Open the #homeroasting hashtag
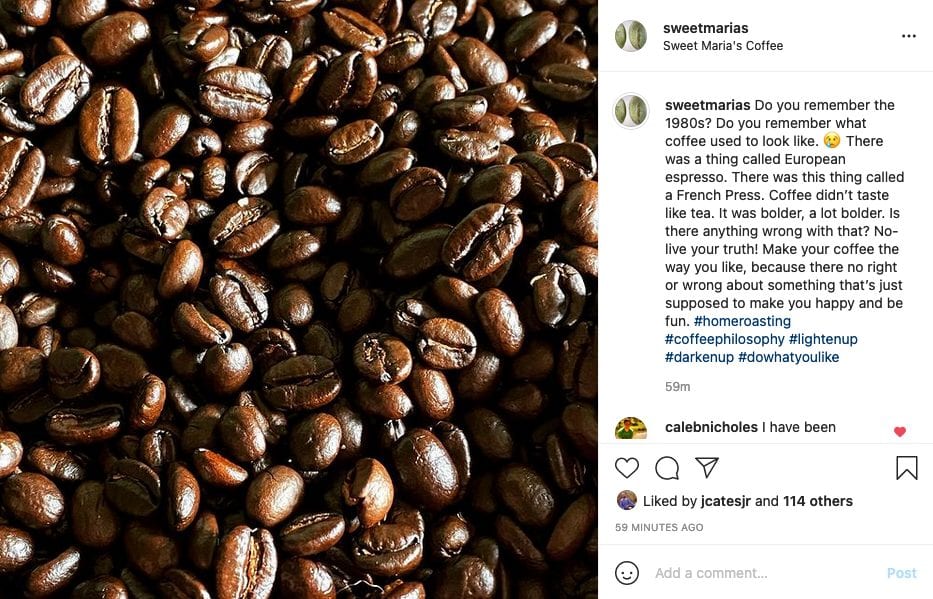933x599 pixels. pyautogui.click(x=743, y=321)
